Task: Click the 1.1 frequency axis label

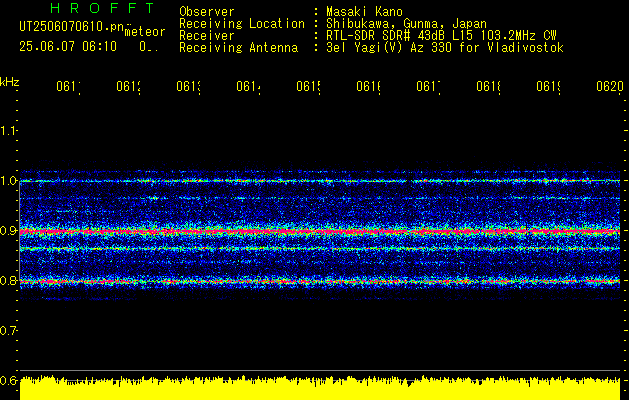Action: click(x=8, y=130)
